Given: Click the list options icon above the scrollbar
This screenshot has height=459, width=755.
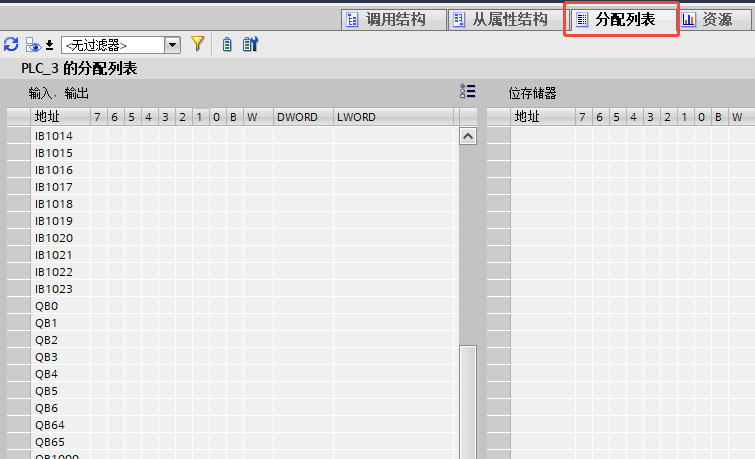Looking at the screenshot, I should [x=467, y=92].
